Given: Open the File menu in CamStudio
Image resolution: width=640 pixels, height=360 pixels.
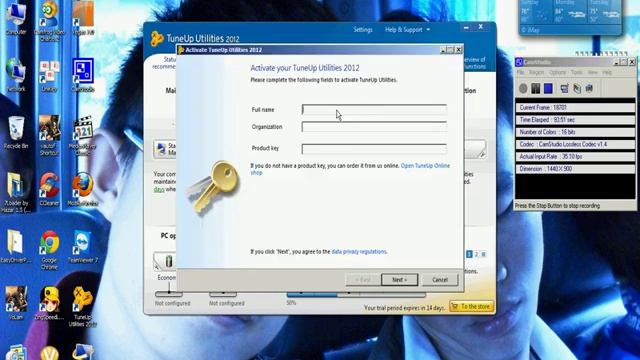Looking at the screenshot, I should (520, 72).
